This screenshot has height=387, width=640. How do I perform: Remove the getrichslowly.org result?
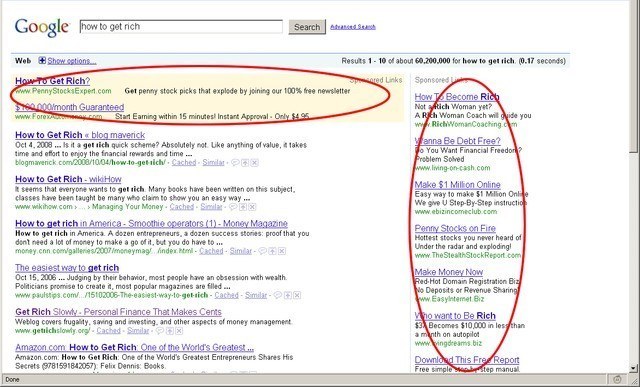179,331
